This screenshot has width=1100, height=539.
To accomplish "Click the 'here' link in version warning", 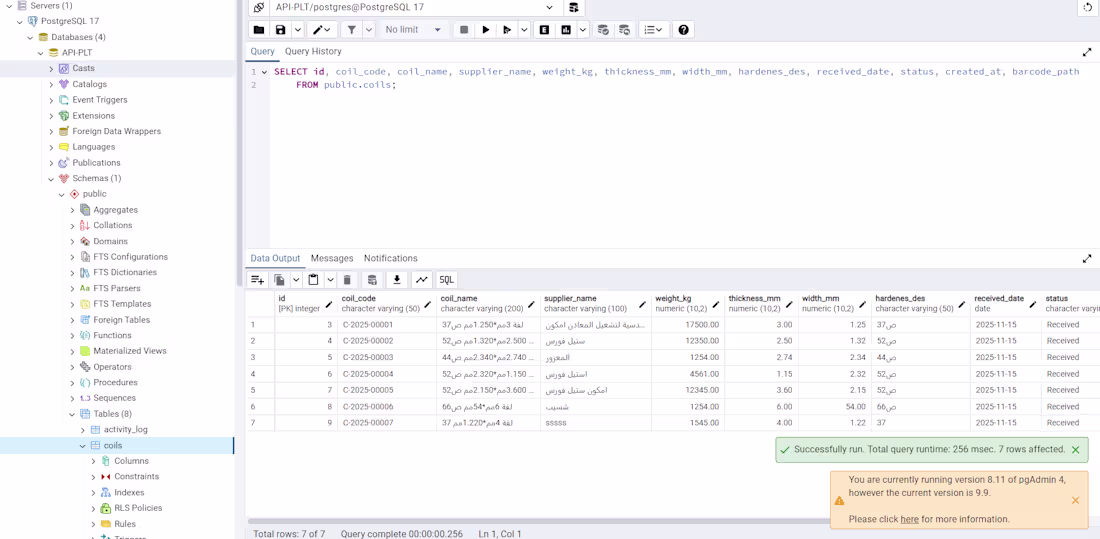I will coord(909,519).
